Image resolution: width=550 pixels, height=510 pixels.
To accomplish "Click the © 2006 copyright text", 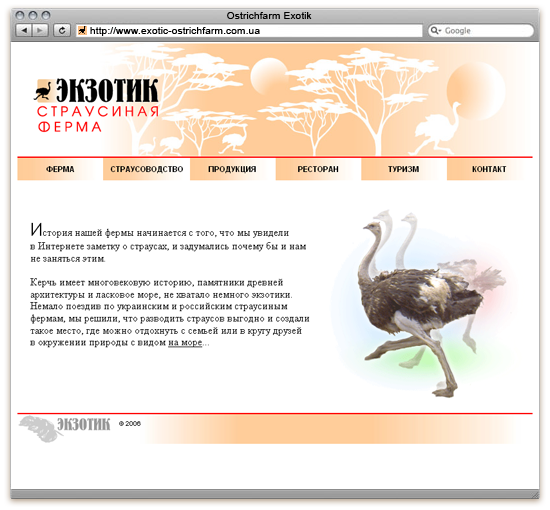I will (x=129, y=424).
